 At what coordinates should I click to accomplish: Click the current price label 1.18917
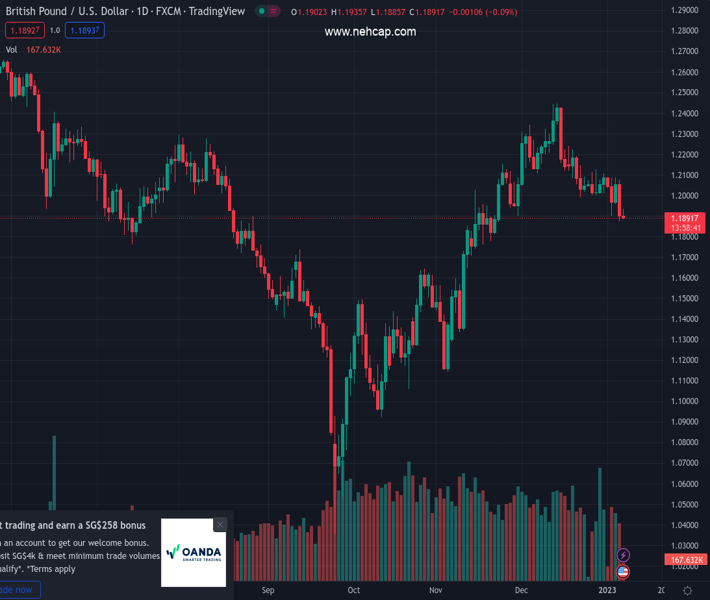(689, 217)
